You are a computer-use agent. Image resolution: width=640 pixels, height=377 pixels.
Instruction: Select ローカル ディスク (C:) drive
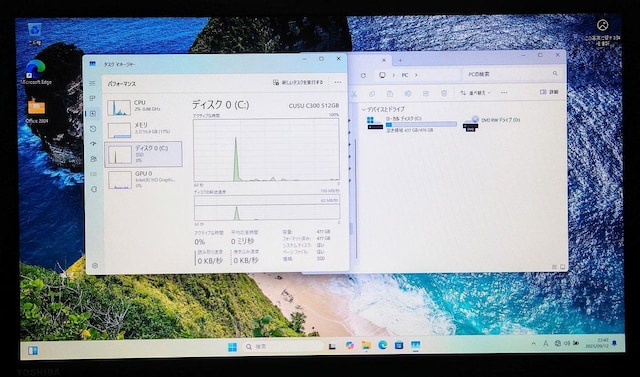pos(412,124)
